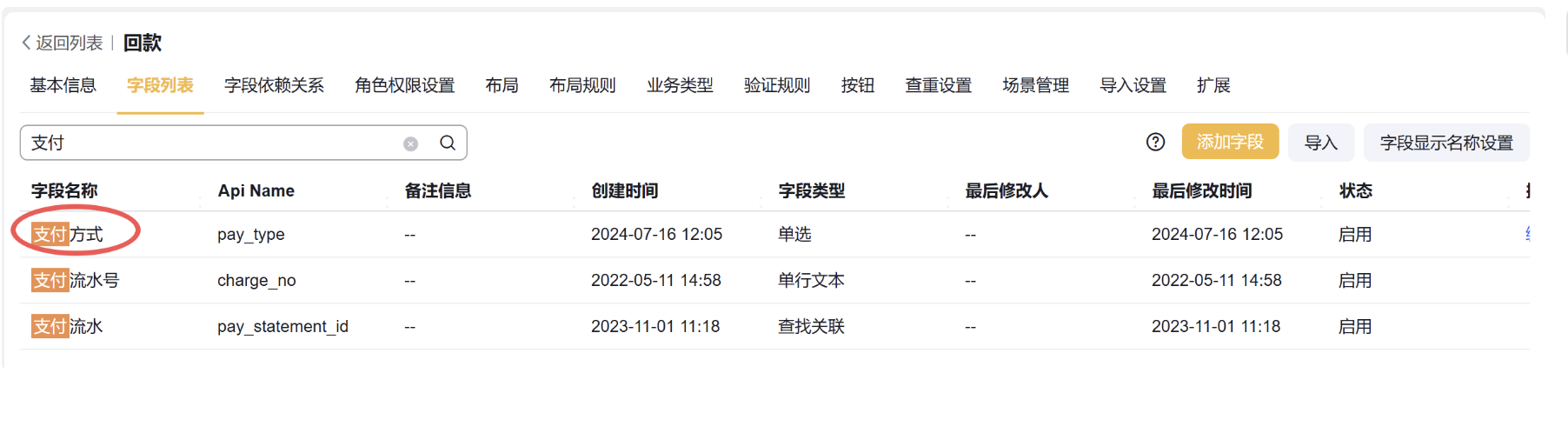
Task: Select the 场景管理 tab
Action: point(1035,85)
